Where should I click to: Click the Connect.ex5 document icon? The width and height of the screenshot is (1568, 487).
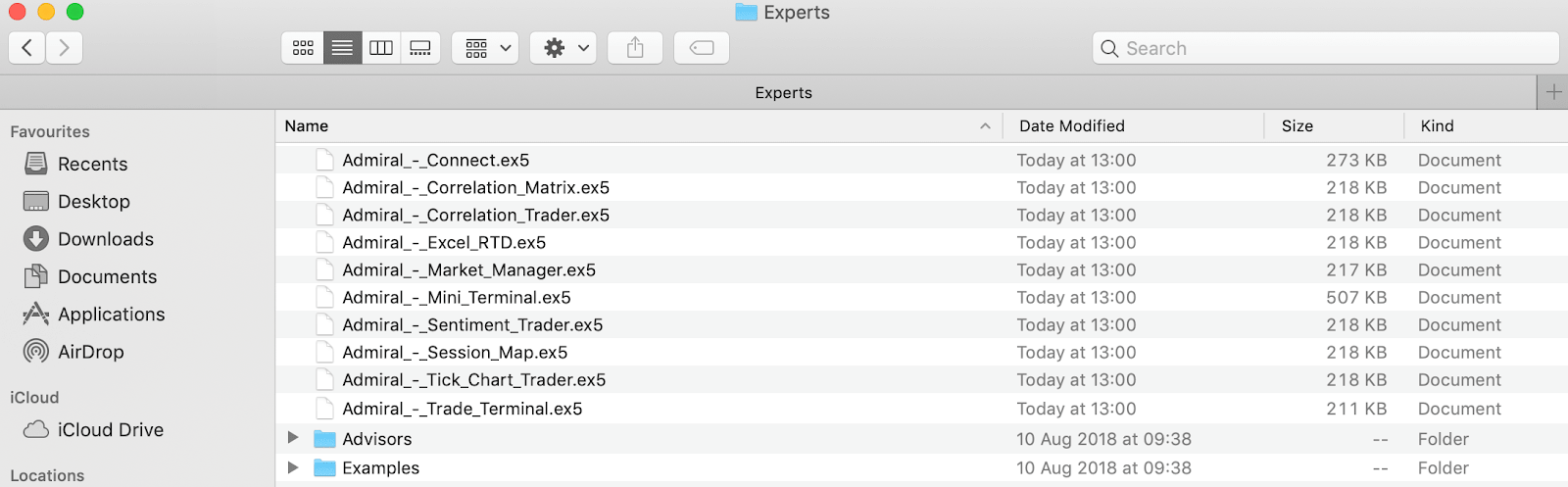click(x=324, y=160)
